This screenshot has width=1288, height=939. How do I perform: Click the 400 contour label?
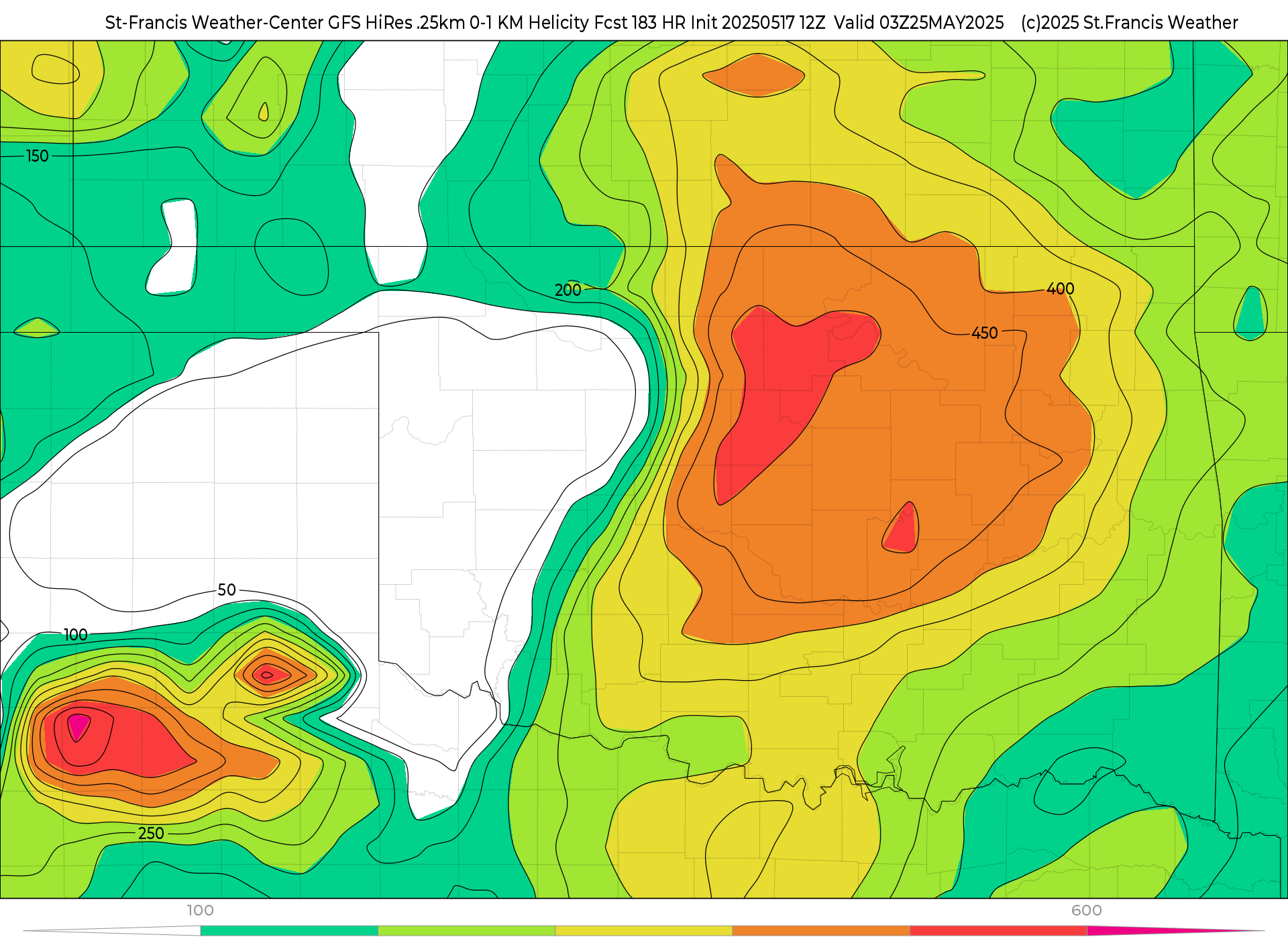1061,288
